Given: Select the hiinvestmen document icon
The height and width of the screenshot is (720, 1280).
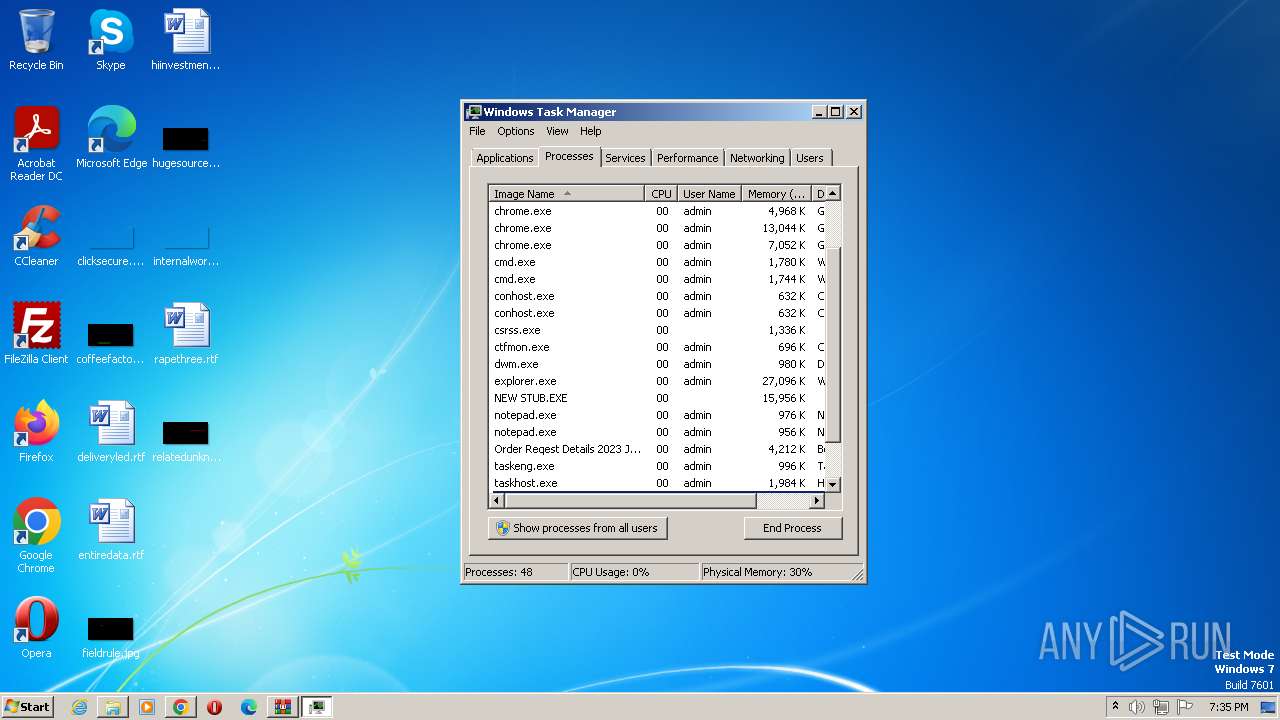Looking at the screenshot, I should (186, 40).
